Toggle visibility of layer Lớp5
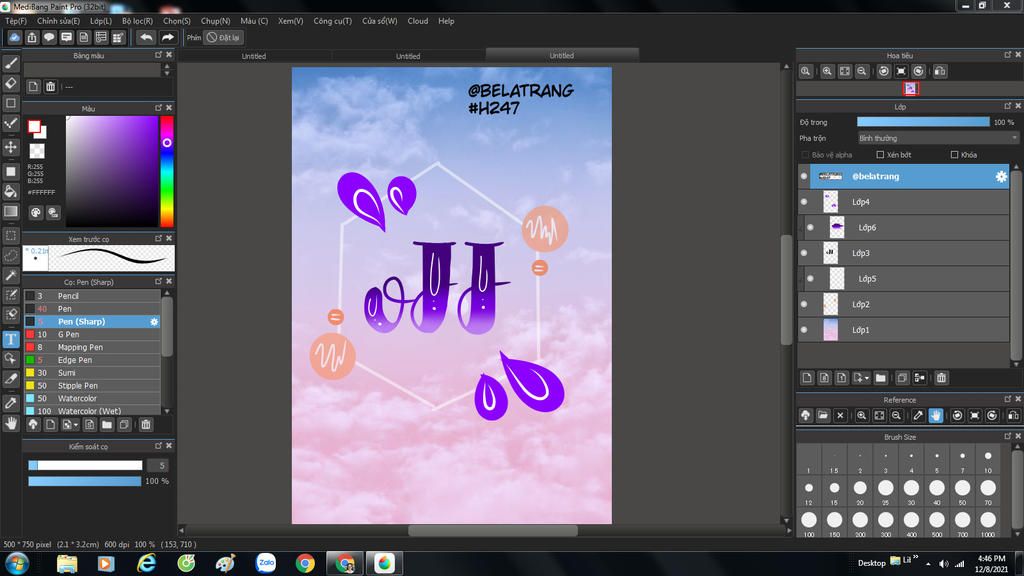This screenshot has height=576, width=1024. point(810,278)
